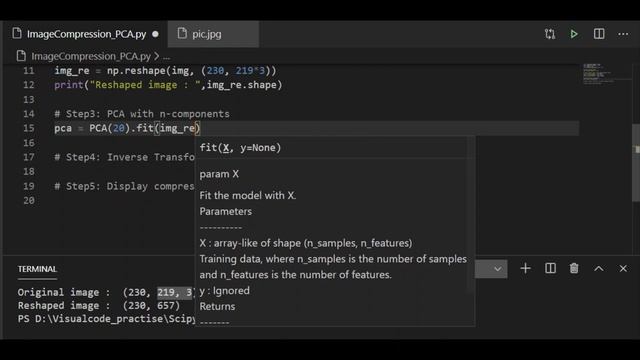
Task: Click line number 11 in the gutter
Action: [29, 71]
